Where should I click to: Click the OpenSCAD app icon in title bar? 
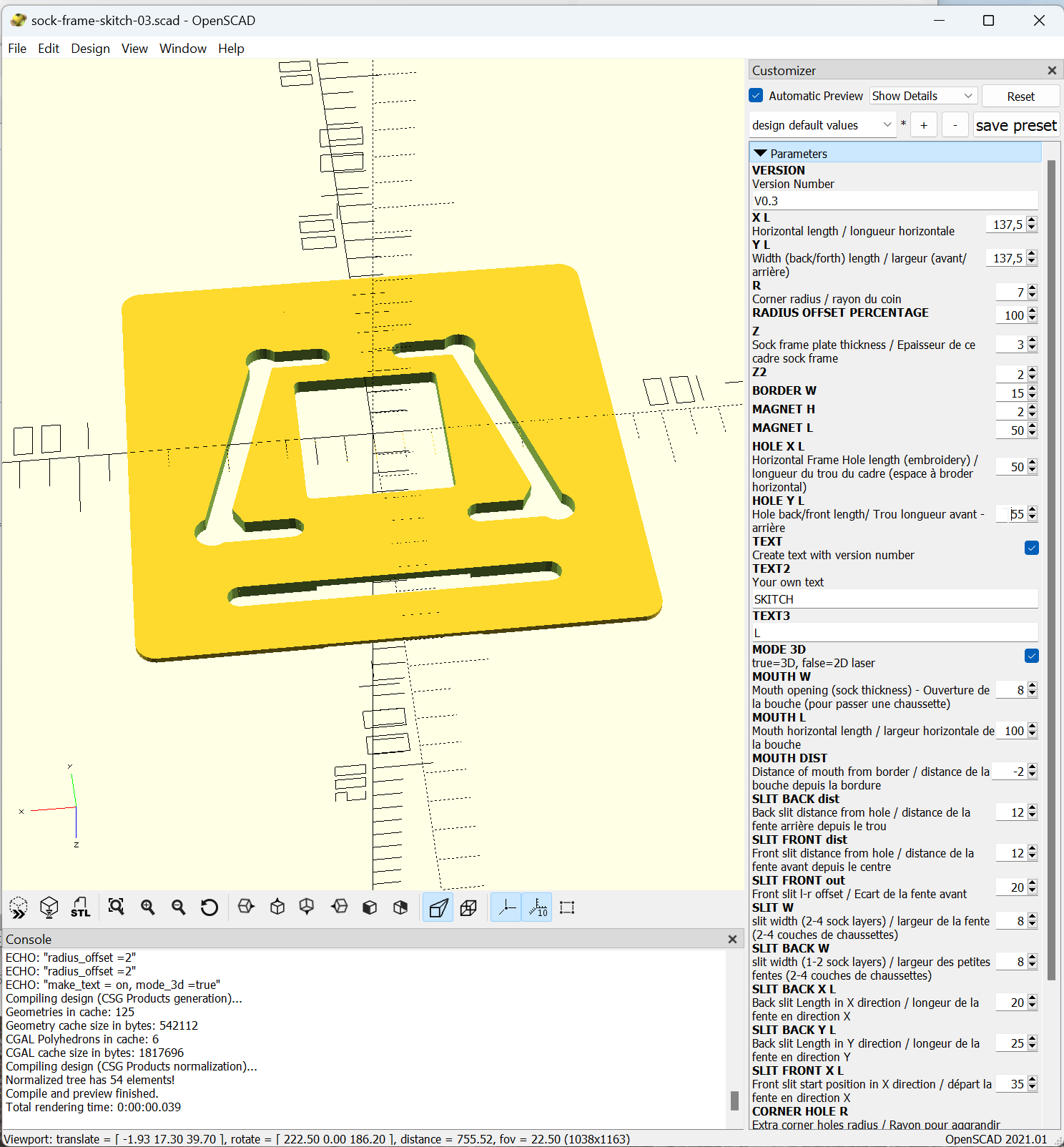(x=18, y=20)
